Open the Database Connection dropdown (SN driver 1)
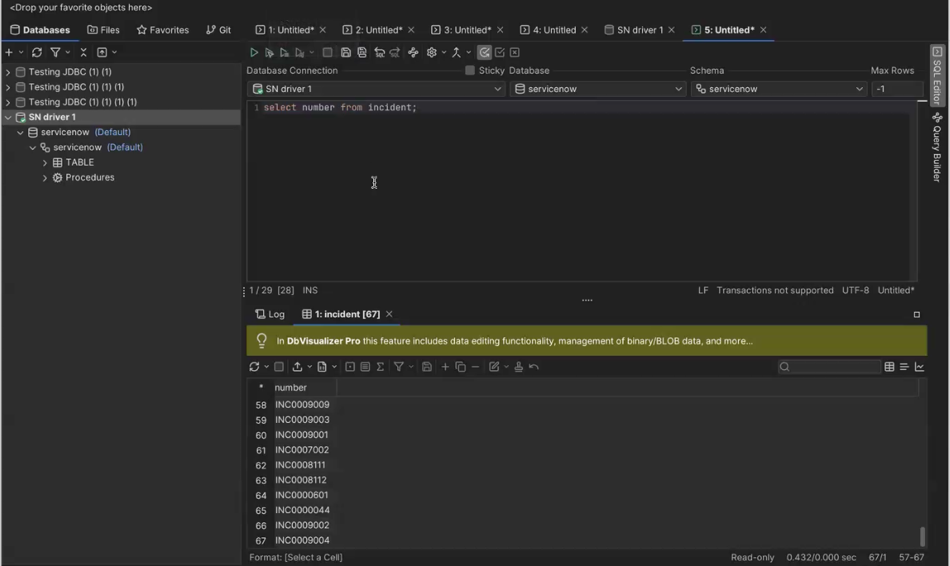The image size is (950, 566). pyautogui.click(x=376, y=89)
